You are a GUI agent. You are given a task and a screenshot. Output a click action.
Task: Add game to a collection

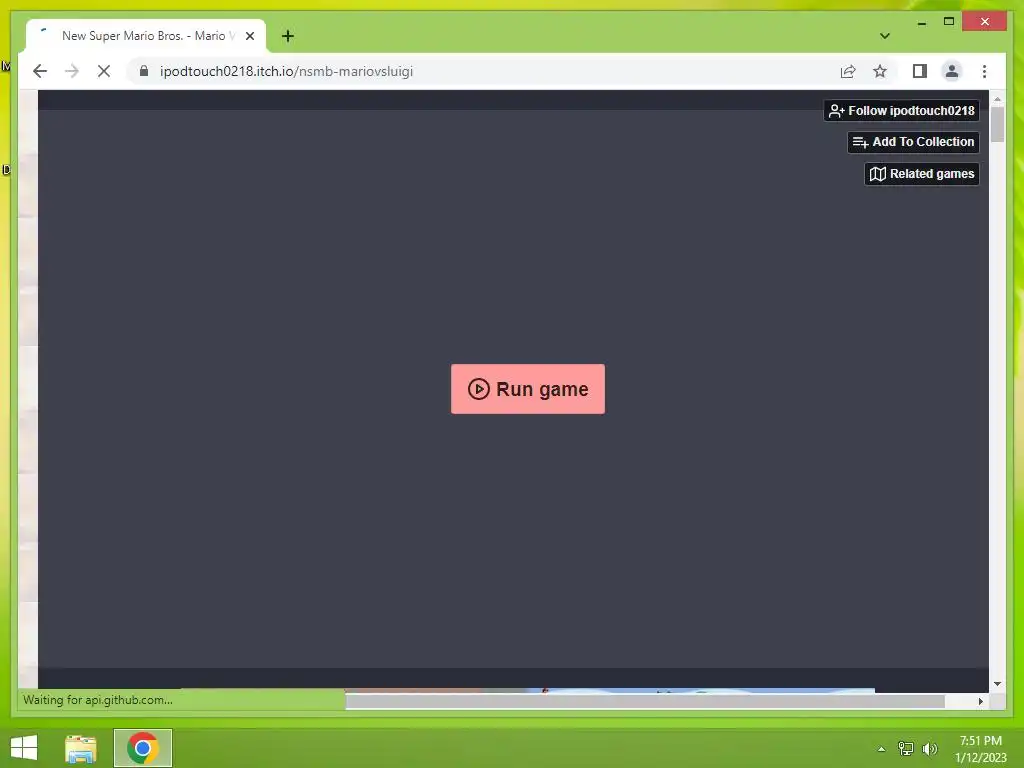[913, 142]
